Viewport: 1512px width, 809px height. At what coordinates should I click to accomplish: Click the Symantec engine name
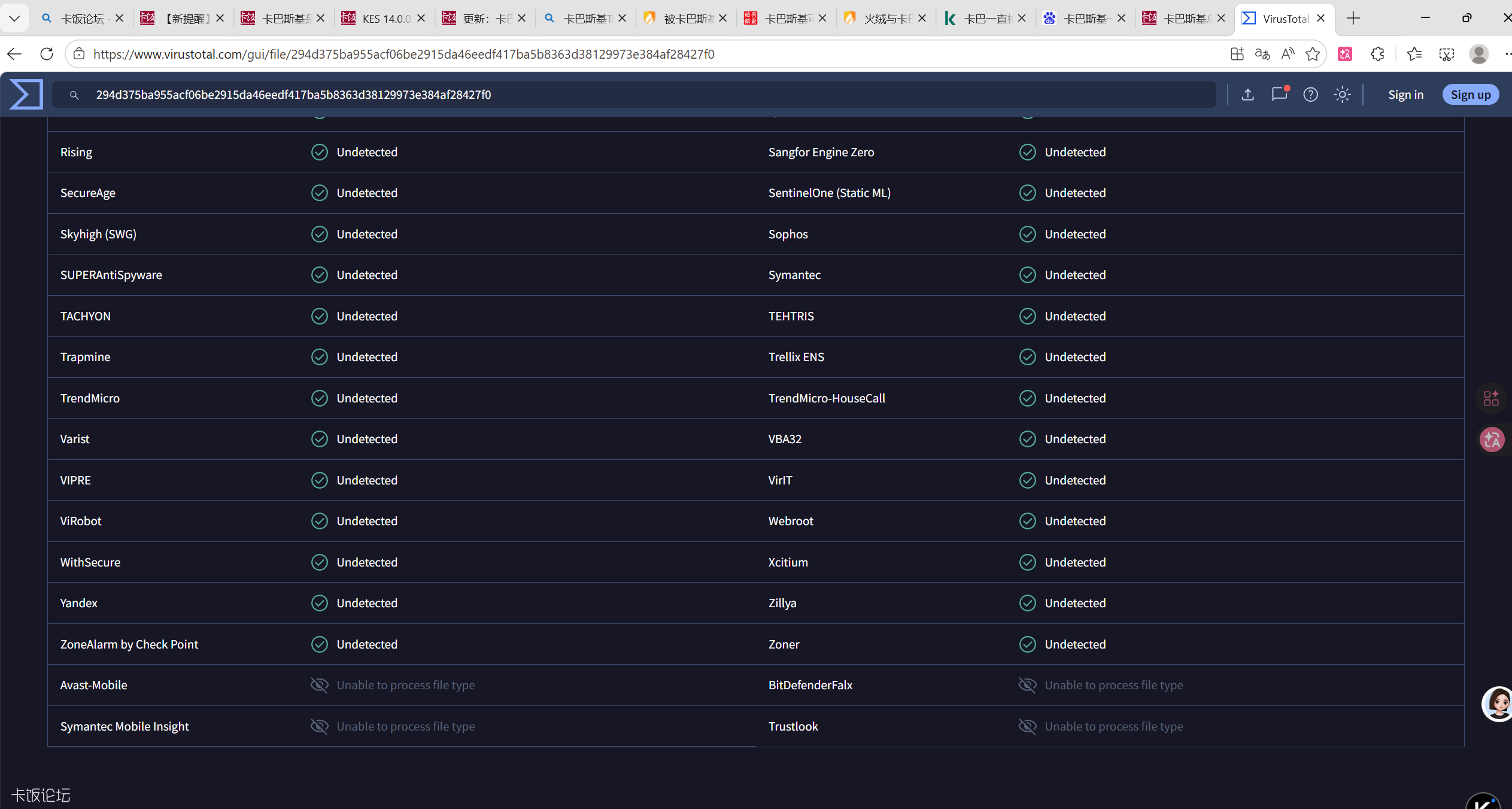point(794,275)
